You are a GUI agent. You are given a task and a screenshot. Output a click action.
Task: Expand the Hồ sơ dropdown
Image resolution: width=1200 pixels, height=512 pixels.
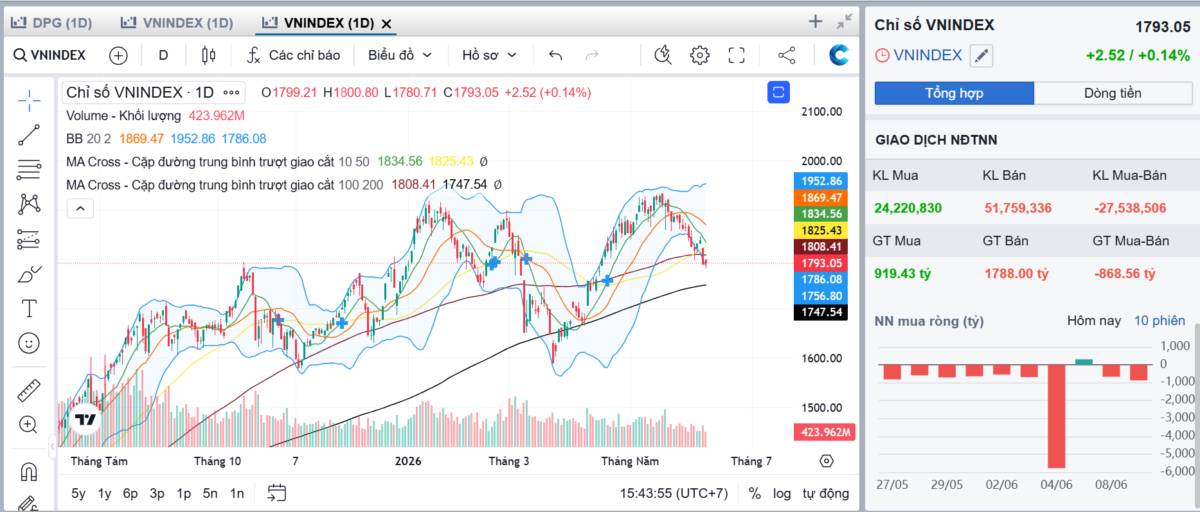[490, 55]
